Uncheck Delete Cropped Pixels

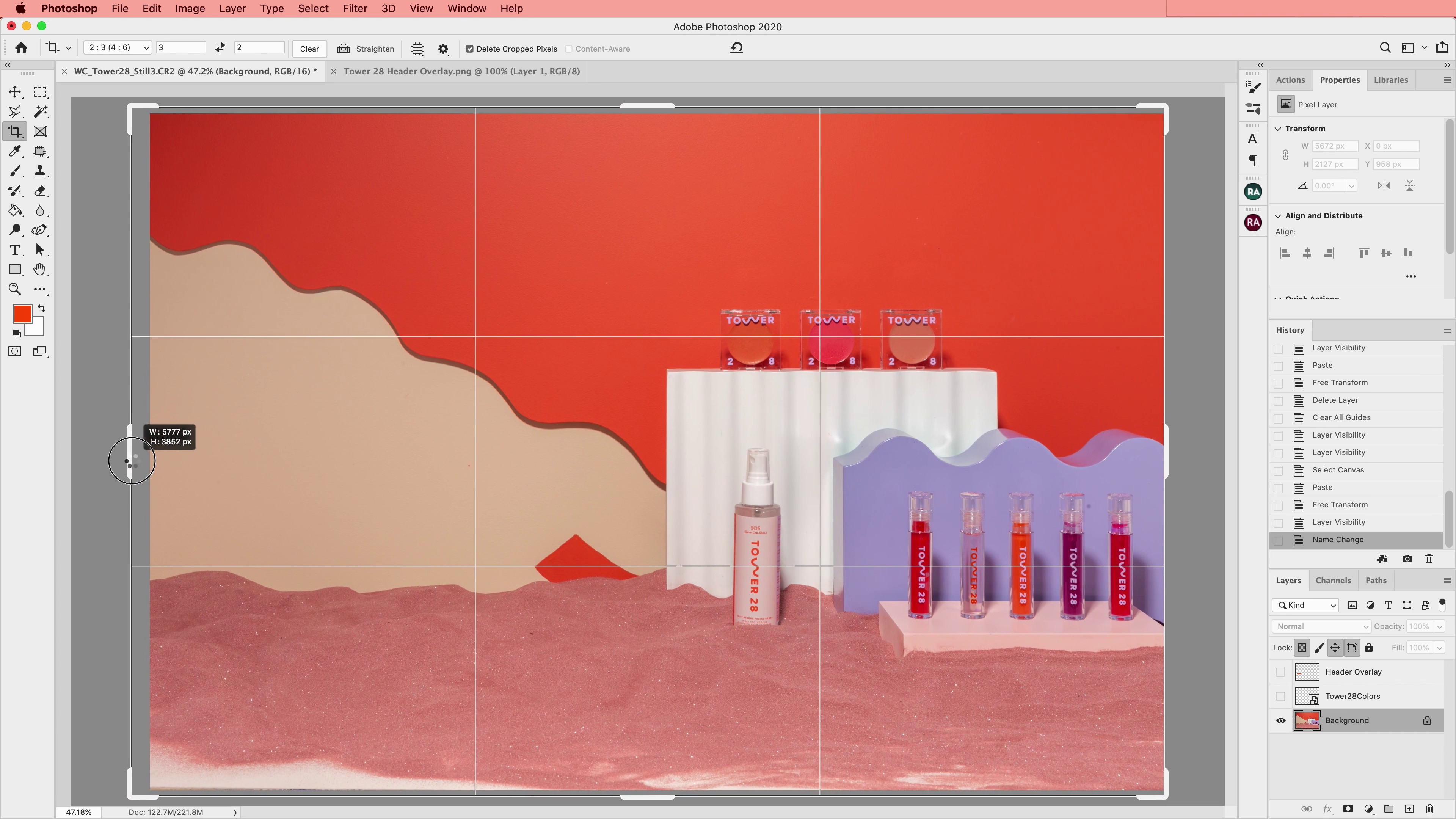click(x=469, y=49)
